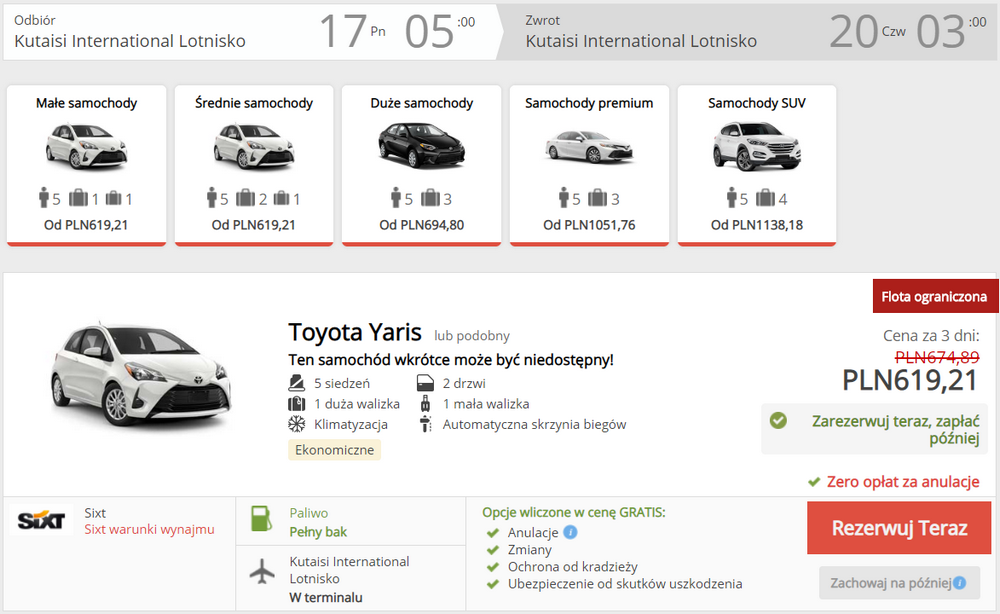
Task: Click the suitcase icon beside 1 duża walizka
Action: (x=297, y=404)
